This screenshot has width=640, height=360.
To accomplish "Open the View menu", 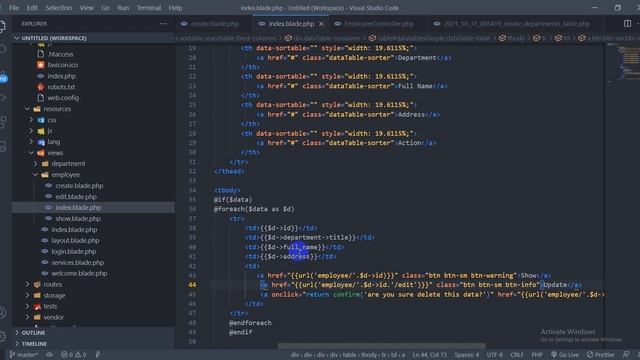I will 87,8.
